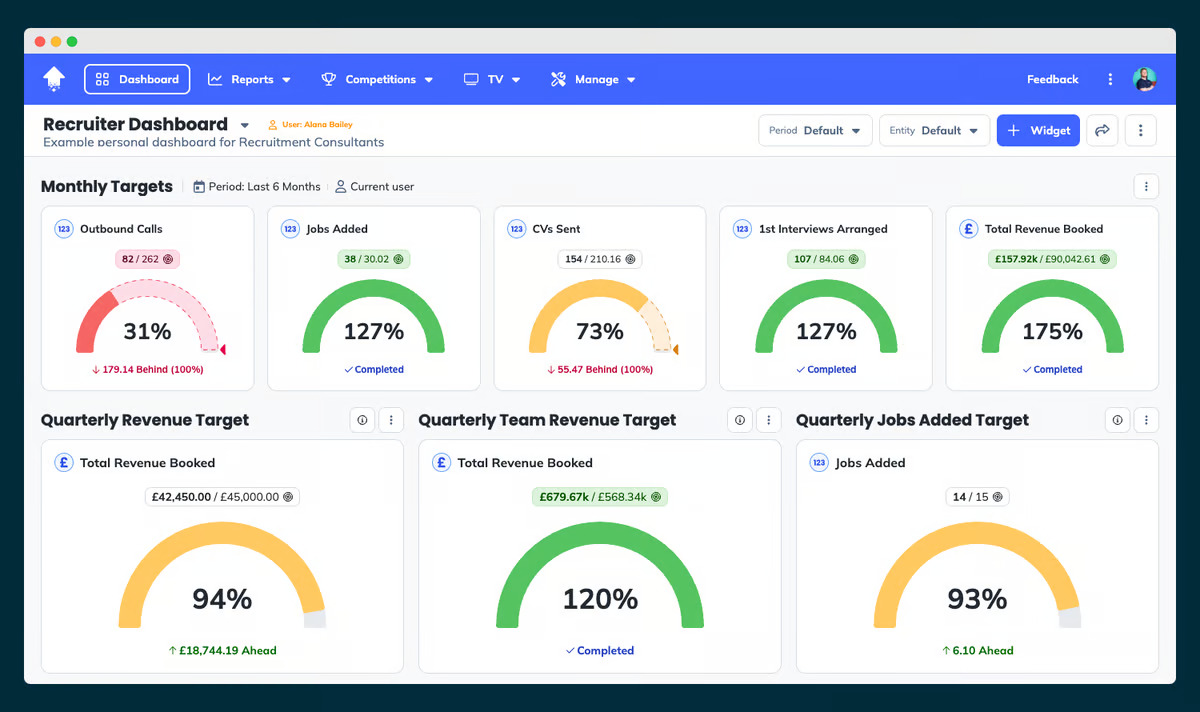Click the Feedback link
This screenshot has width=1200, height=712.
pos(1052,79)
